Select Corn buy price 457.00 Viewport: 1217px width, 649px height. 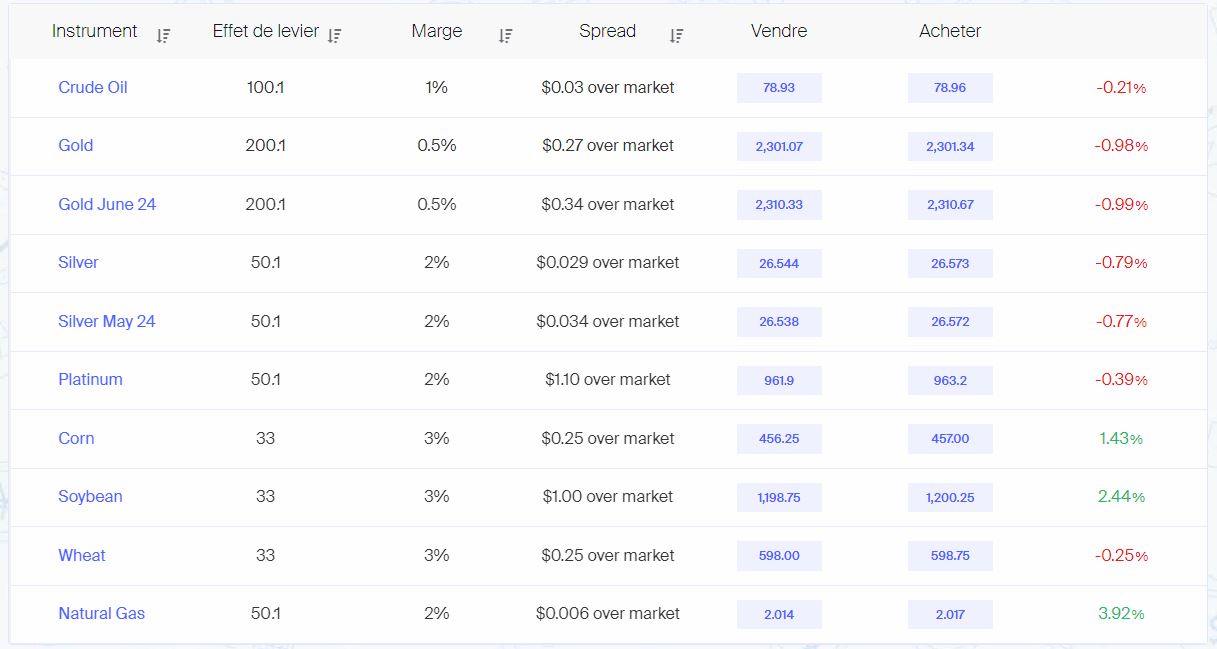[x=950, y=439]
